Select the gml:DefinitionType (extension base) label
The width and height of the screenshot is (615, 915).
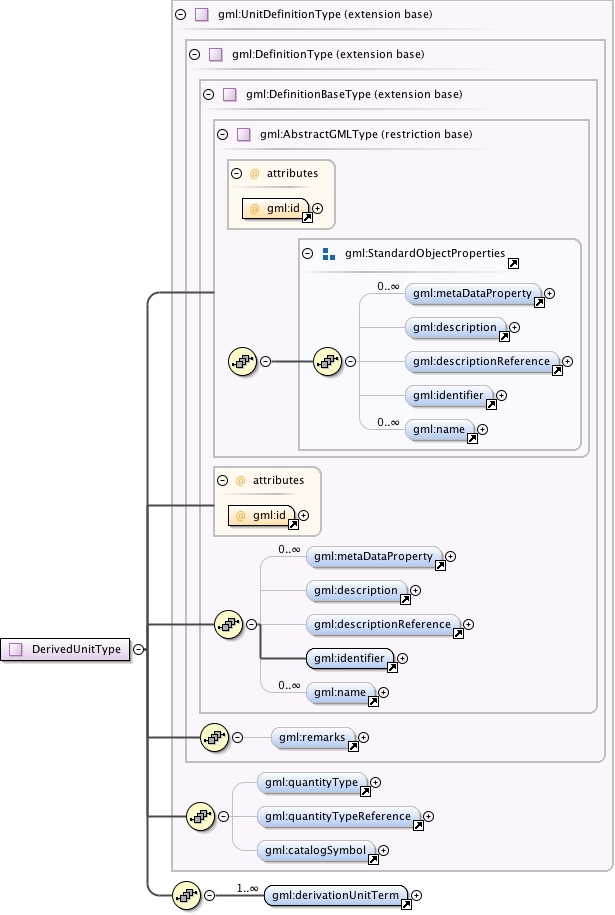point(328,54)
